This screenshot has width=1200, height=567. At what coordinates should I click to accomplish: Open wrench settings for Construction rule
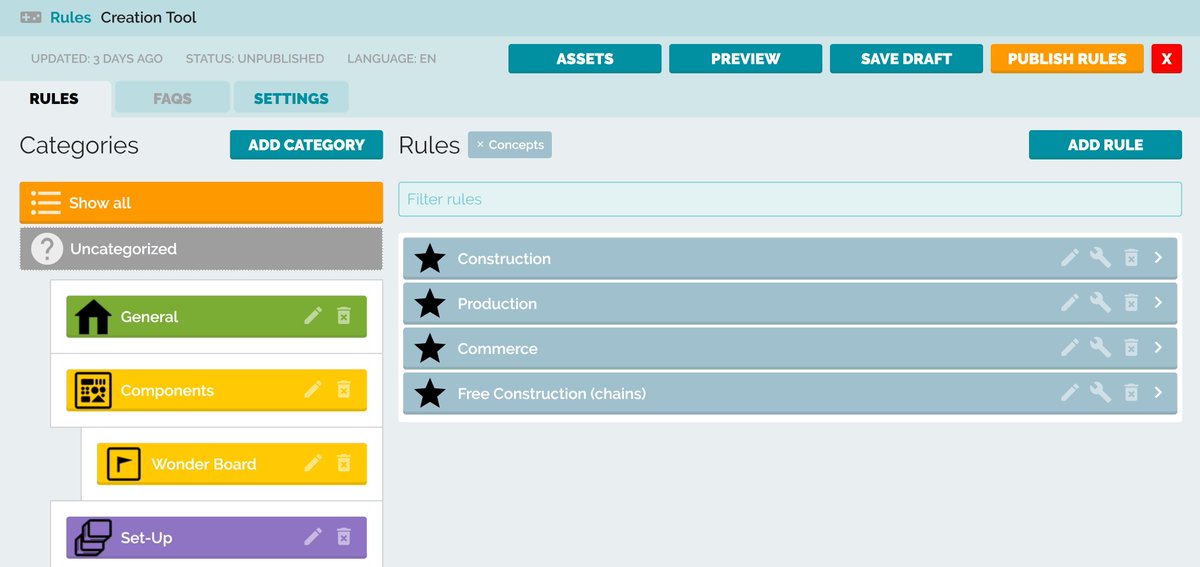pos(1100,258)
